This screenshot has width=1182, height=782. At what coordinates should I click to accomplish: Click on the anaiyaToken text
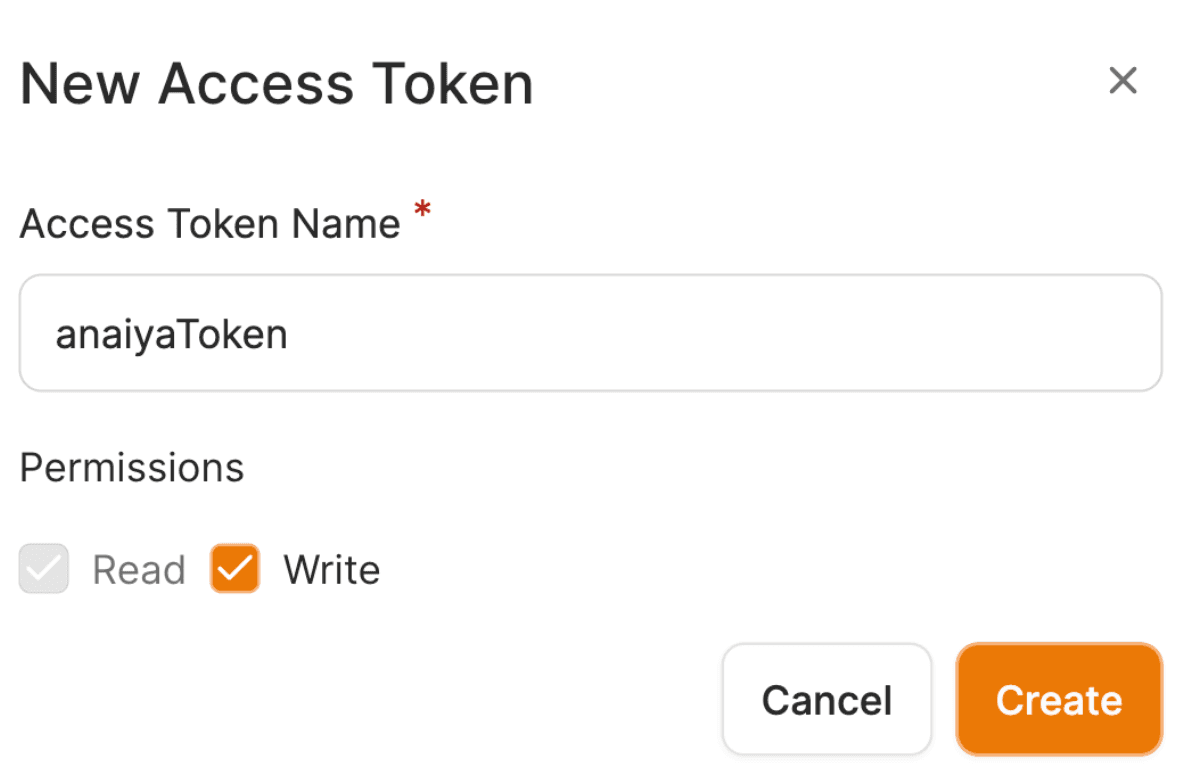[172, 334]
